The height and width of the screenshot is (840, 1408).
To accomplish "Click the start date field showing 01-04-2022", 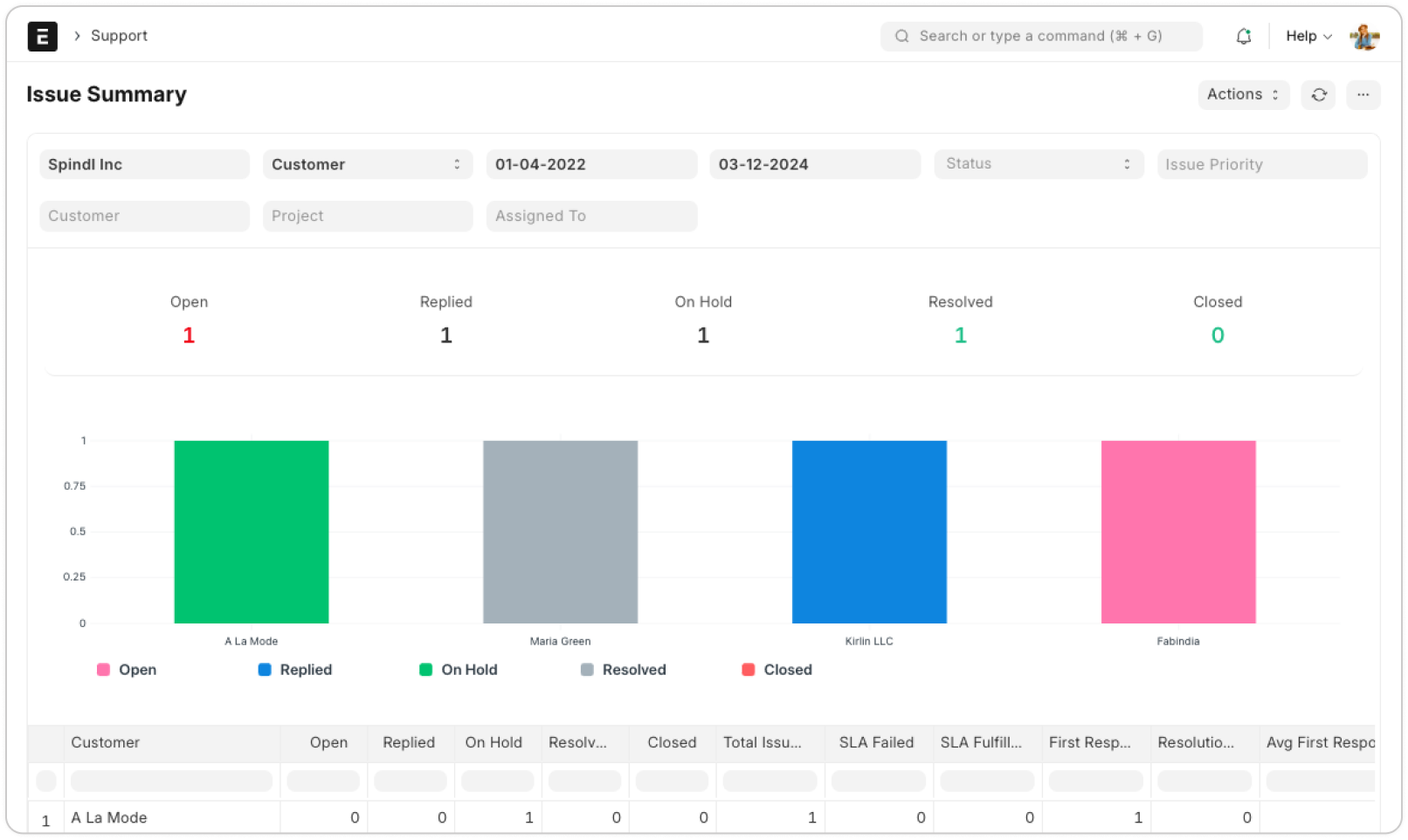I will (591, 163).
